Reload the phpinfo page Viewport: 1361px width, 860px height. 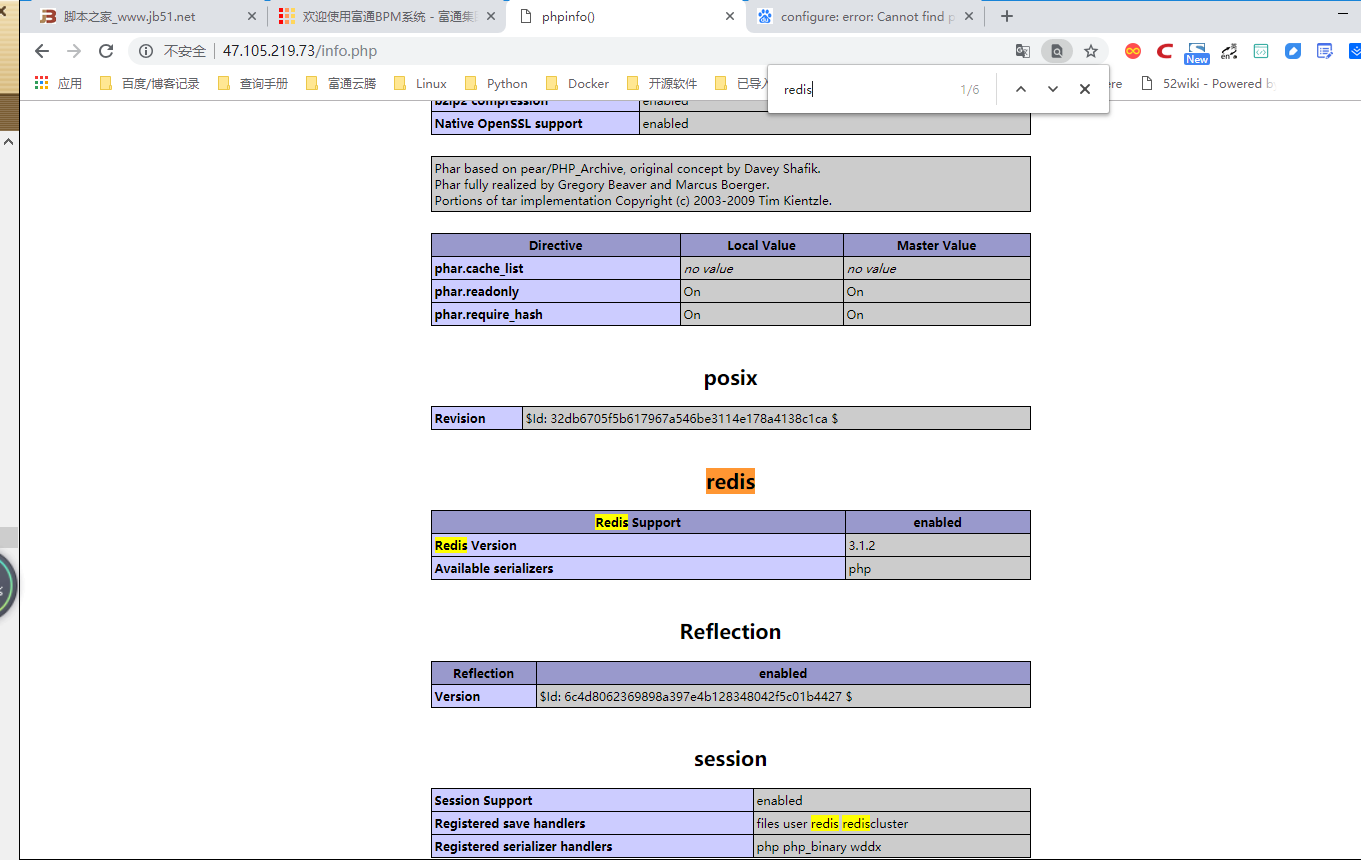click(106, 51)
